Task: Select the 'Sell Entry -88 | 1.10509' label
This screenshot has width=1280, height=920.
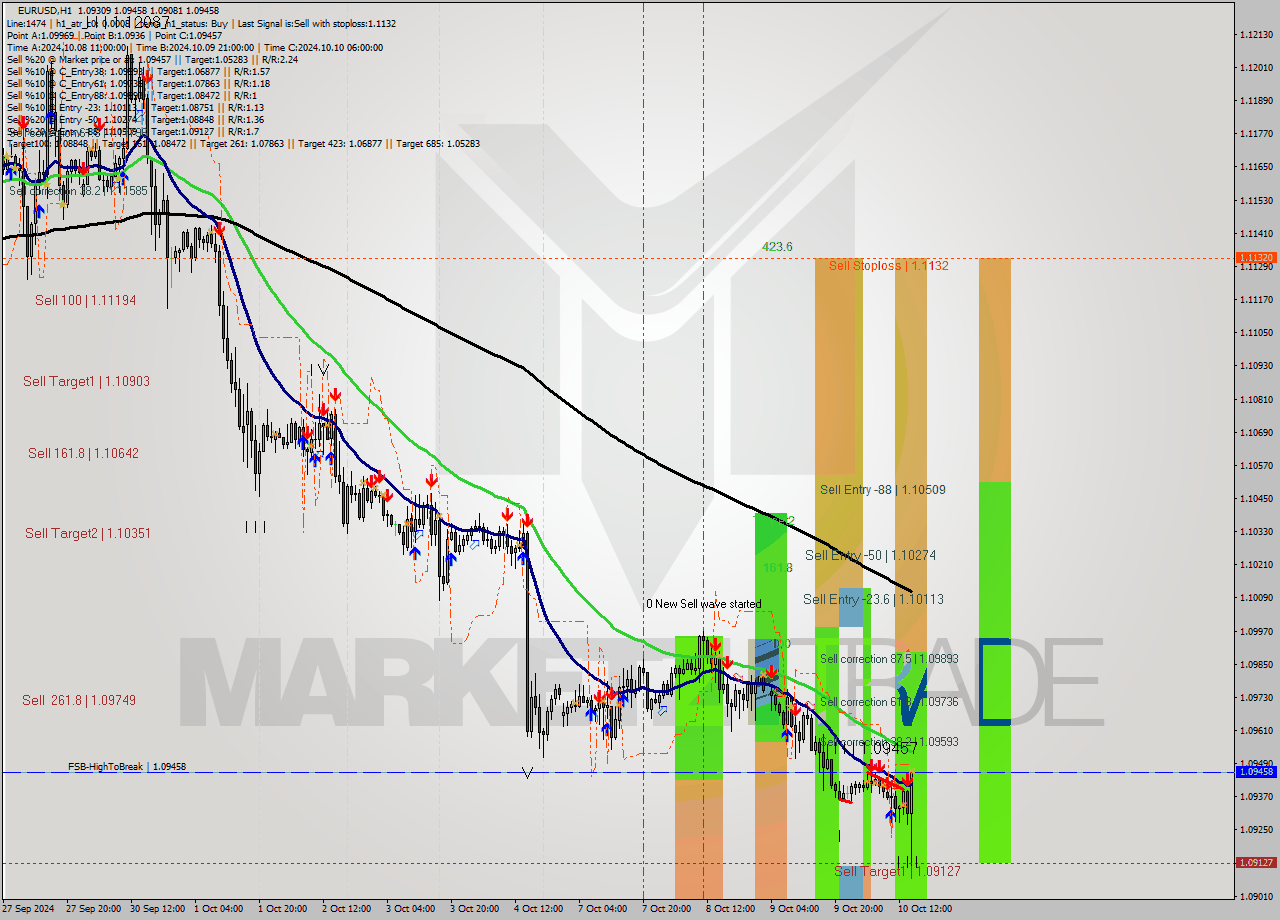Action: 882,490
